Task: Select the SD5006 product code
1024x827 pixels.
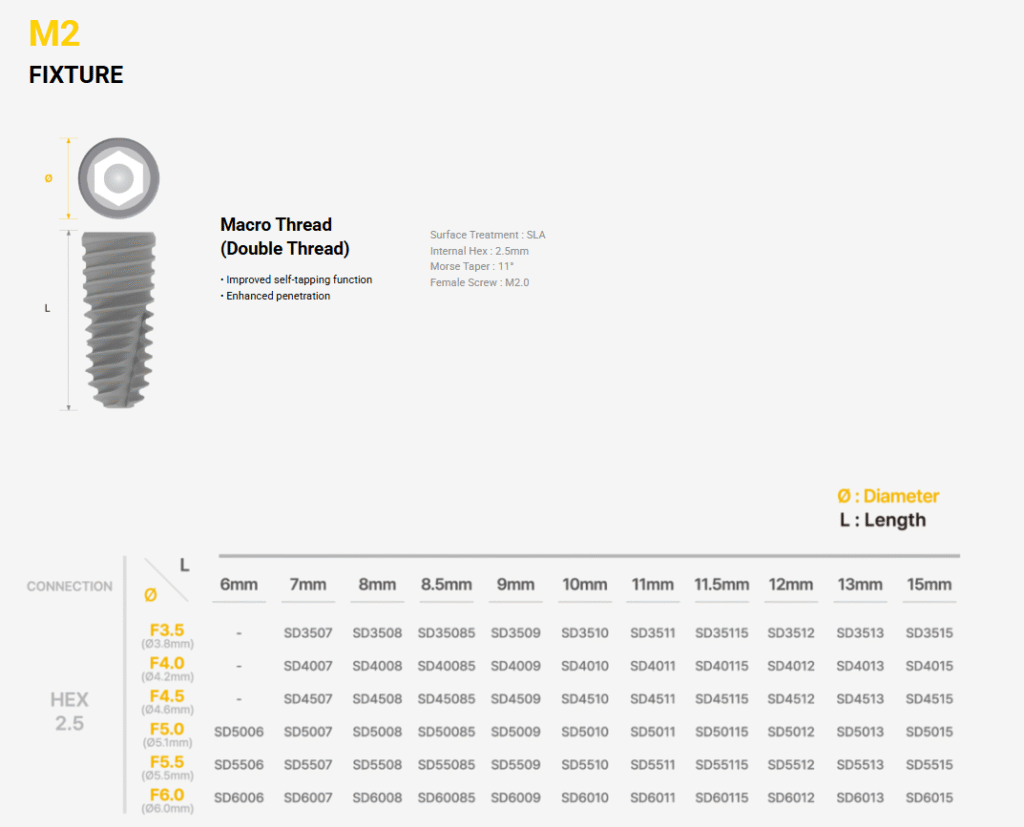Action: click(239, 732)
